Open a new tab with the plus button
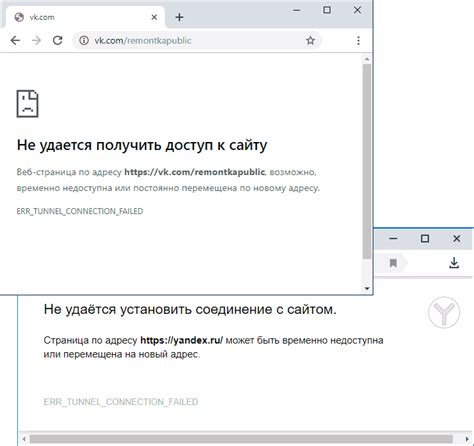 click(x=179, y=17)
